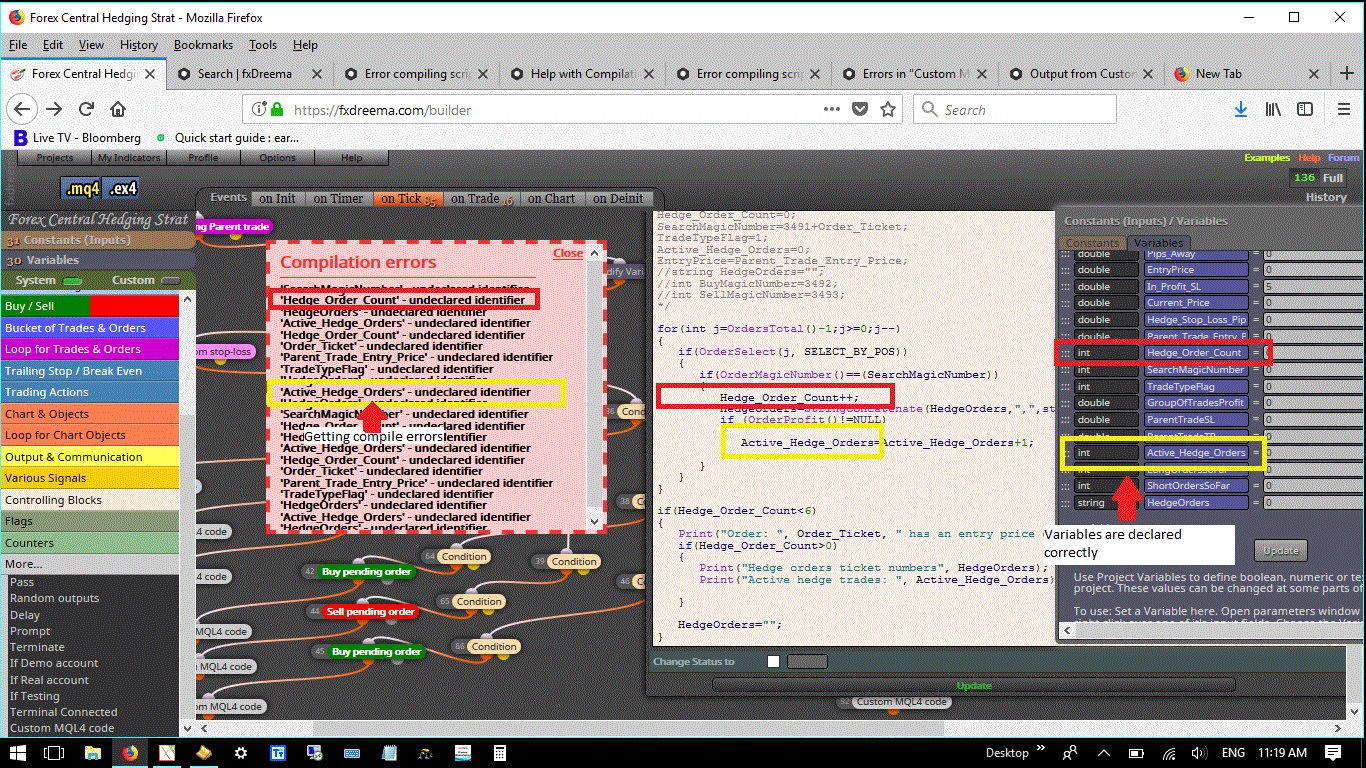This screenshot has width=1366, height=768.
Task: Open Calculator from the taskbar
Action: 499,752
